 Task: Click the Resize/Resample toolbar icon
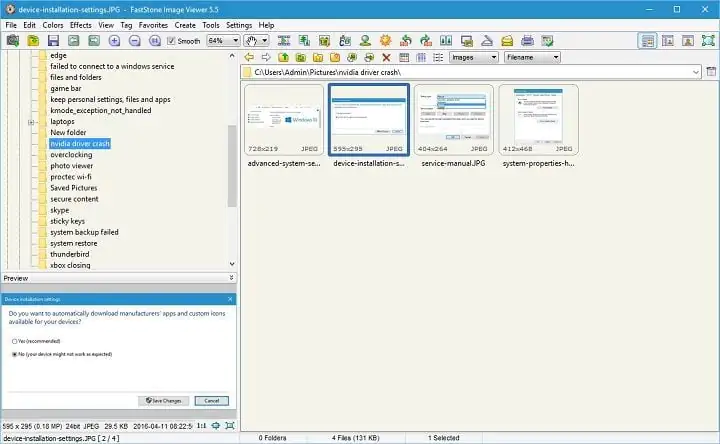coord(304,41)
